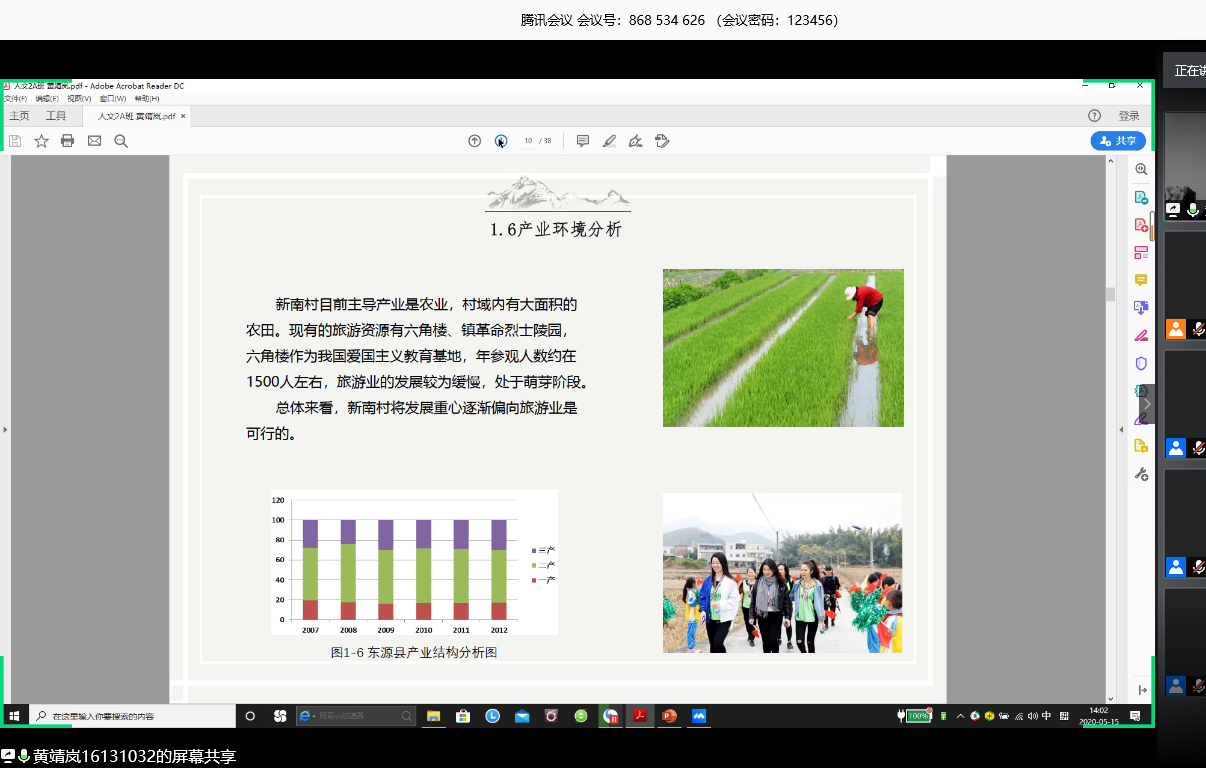Click the 登录 sign-in link

click(1129, 116)
